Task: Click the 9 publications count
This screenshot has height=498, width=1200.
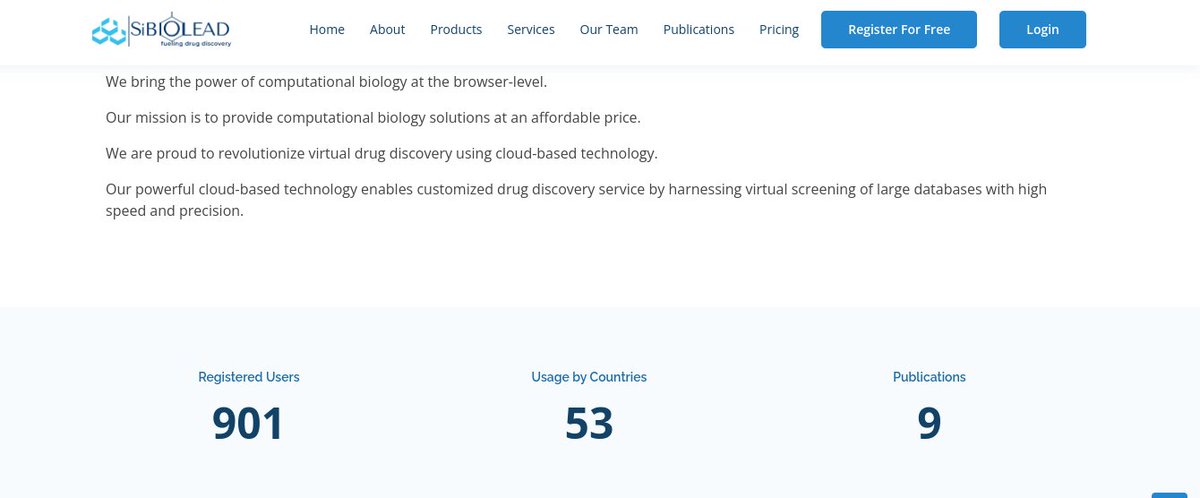Action: coord(929,423)
